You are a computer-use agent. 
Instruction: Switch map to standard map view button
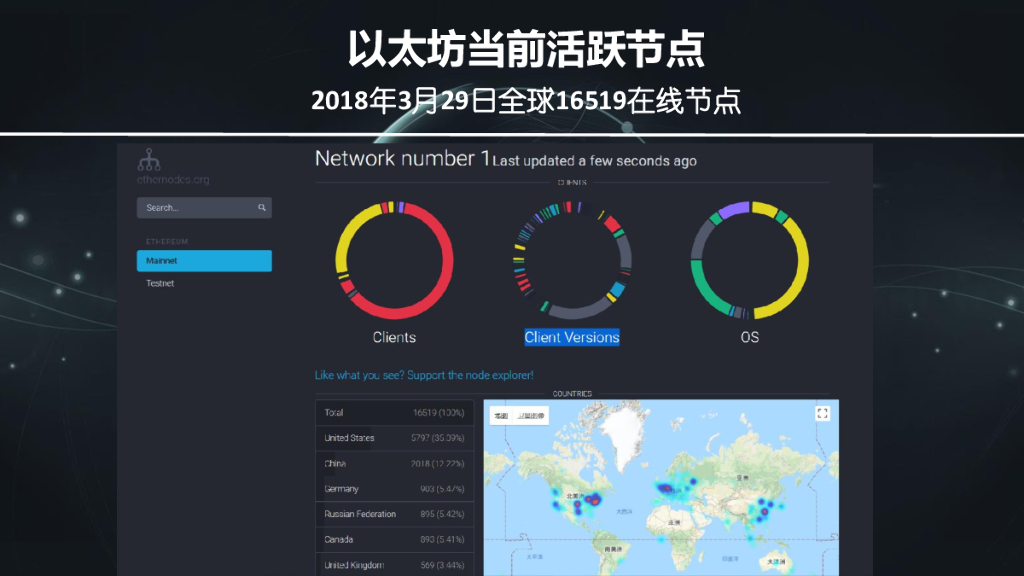click(x=501, y=415)
